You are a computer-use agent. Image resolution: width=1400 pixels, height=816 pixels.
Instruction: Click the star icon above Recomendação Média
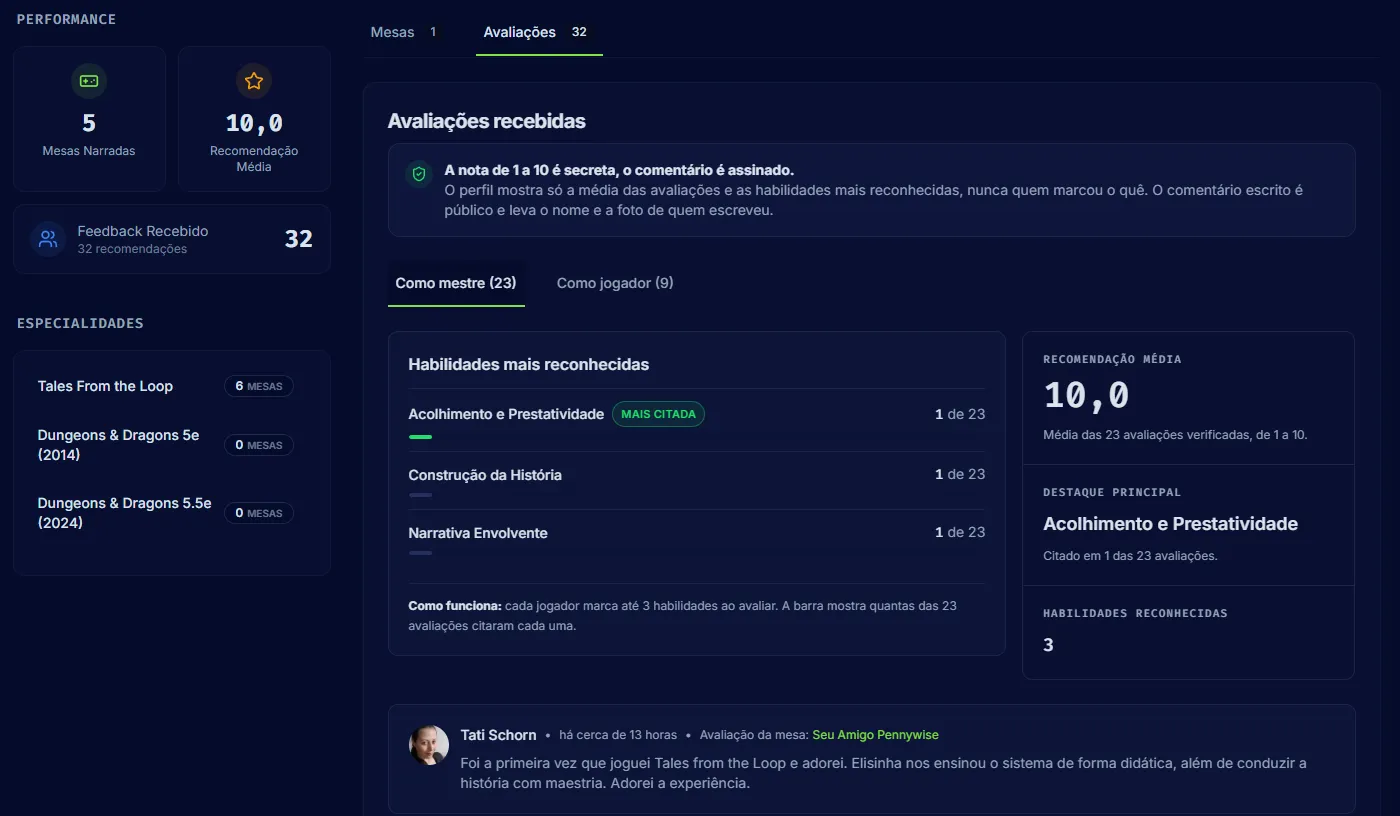[x=254, y=81]
